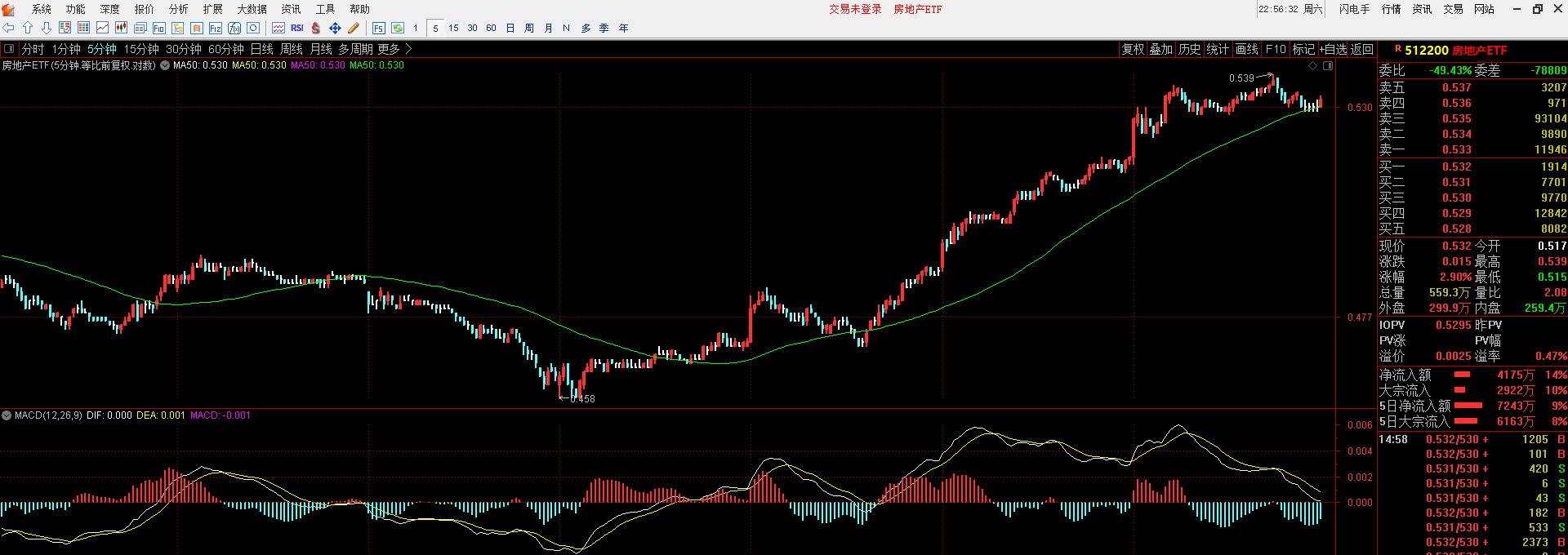This screenshot has width=1568, height=555.
Task: Toggle 复权 price adjustment
Action: [1133, 49]
